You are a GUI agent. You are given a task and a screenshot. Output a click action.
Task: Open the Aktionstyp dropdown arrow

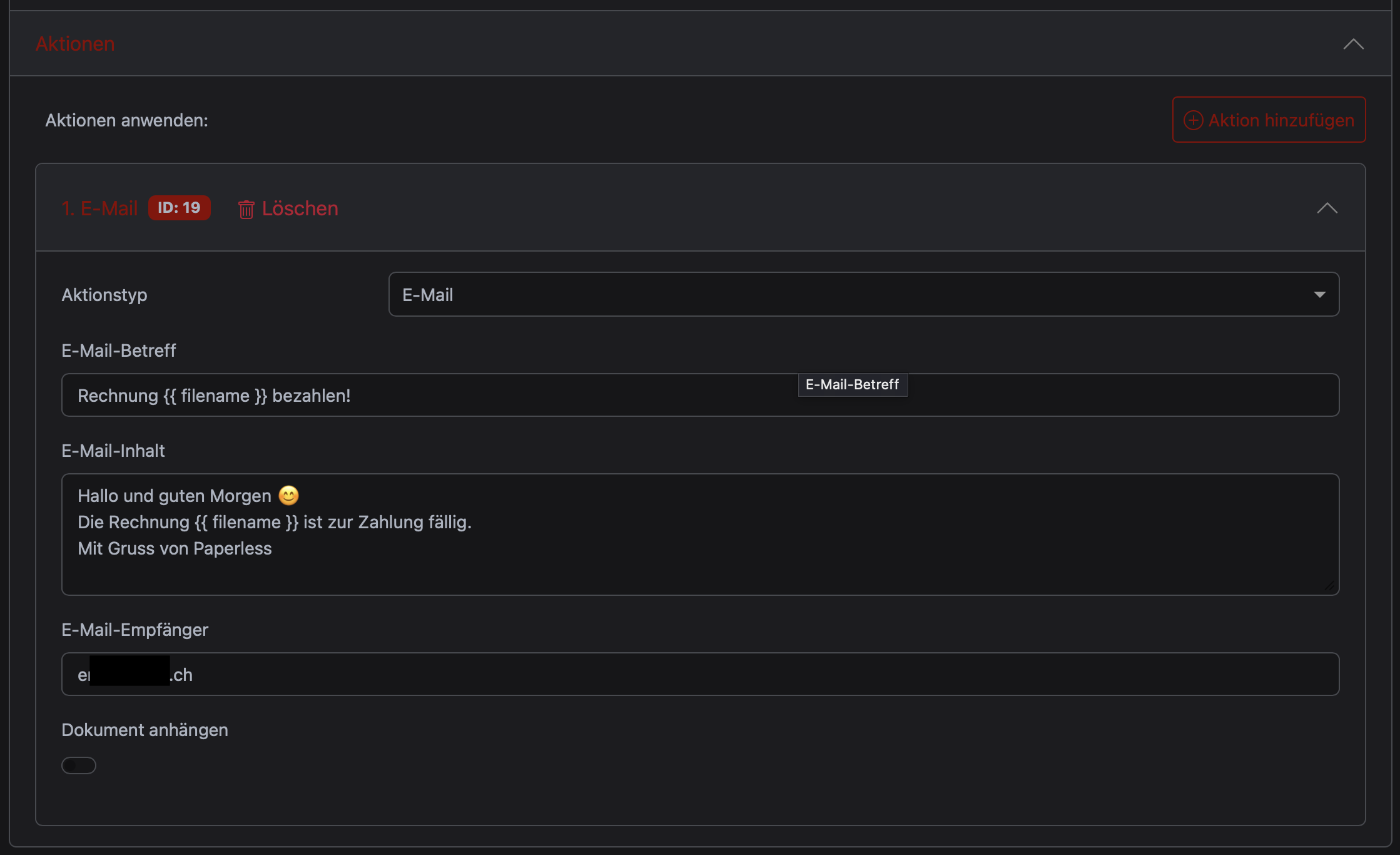coord(1319,295)
